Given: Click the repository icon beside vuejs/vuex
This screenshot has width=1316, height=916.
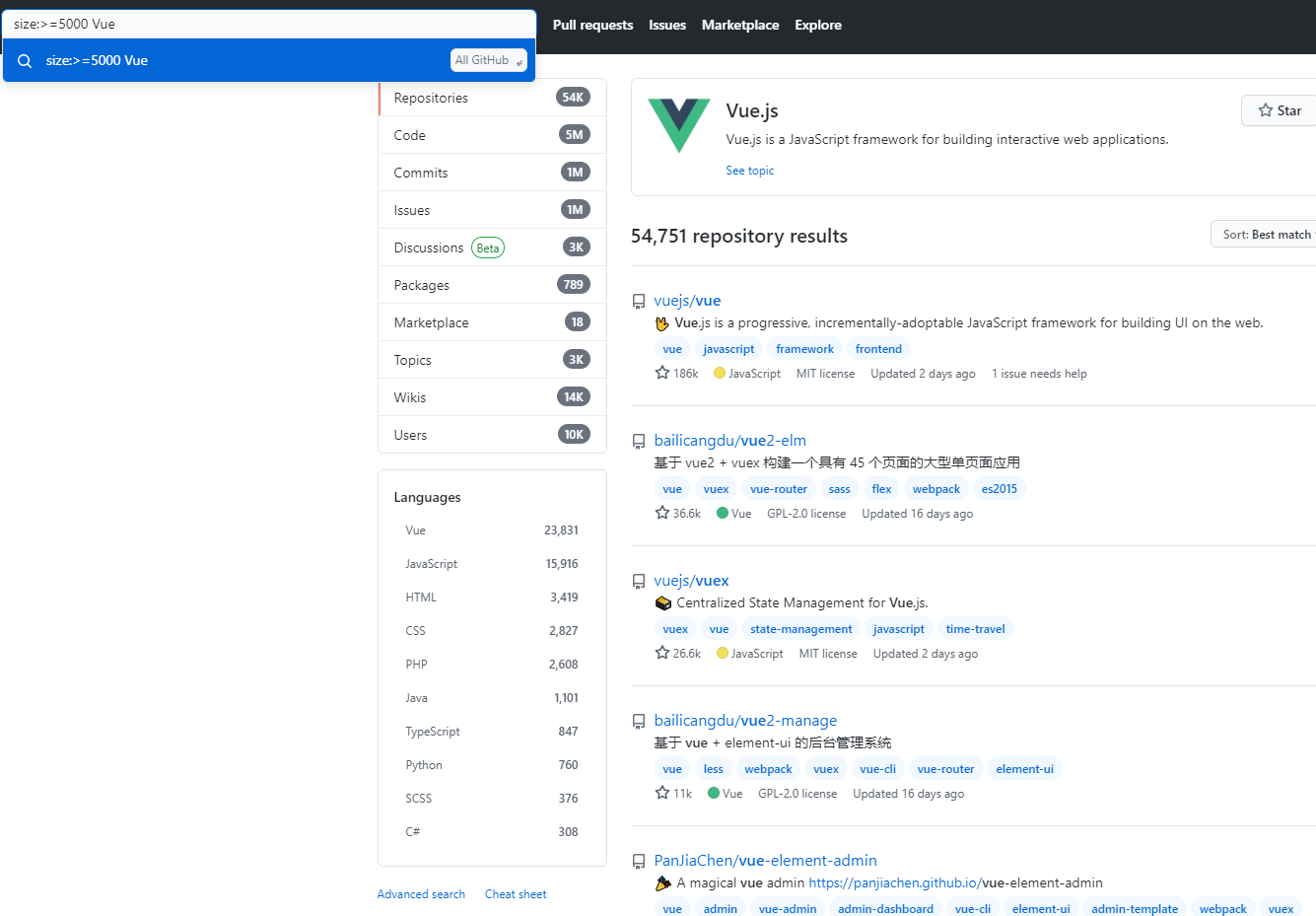Looking at the screenshot, I should 639,582.
